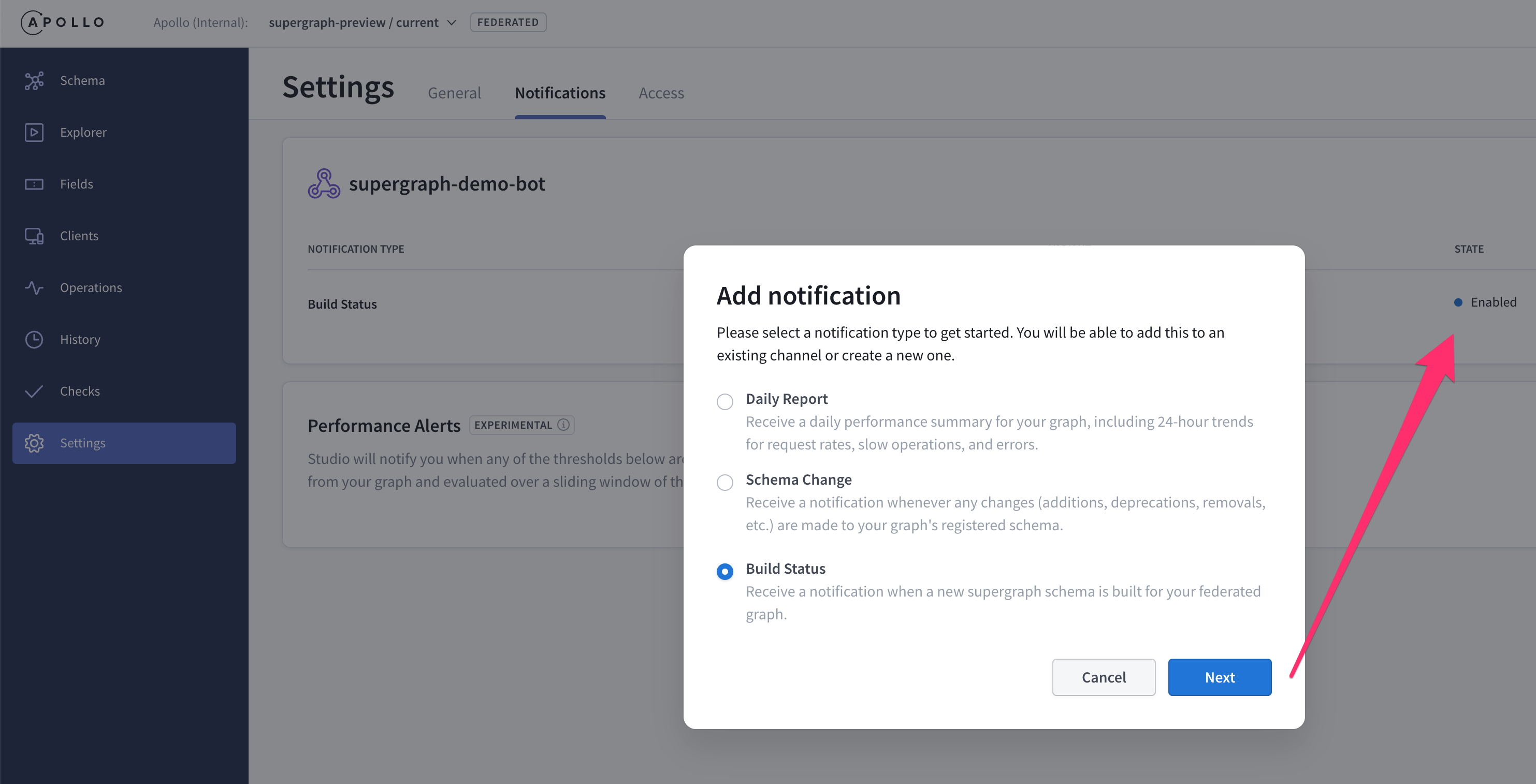Click the Cancel button to dismiss
The width and height of the screenshot is (1536, 784).
click(x=1102, y=676)
